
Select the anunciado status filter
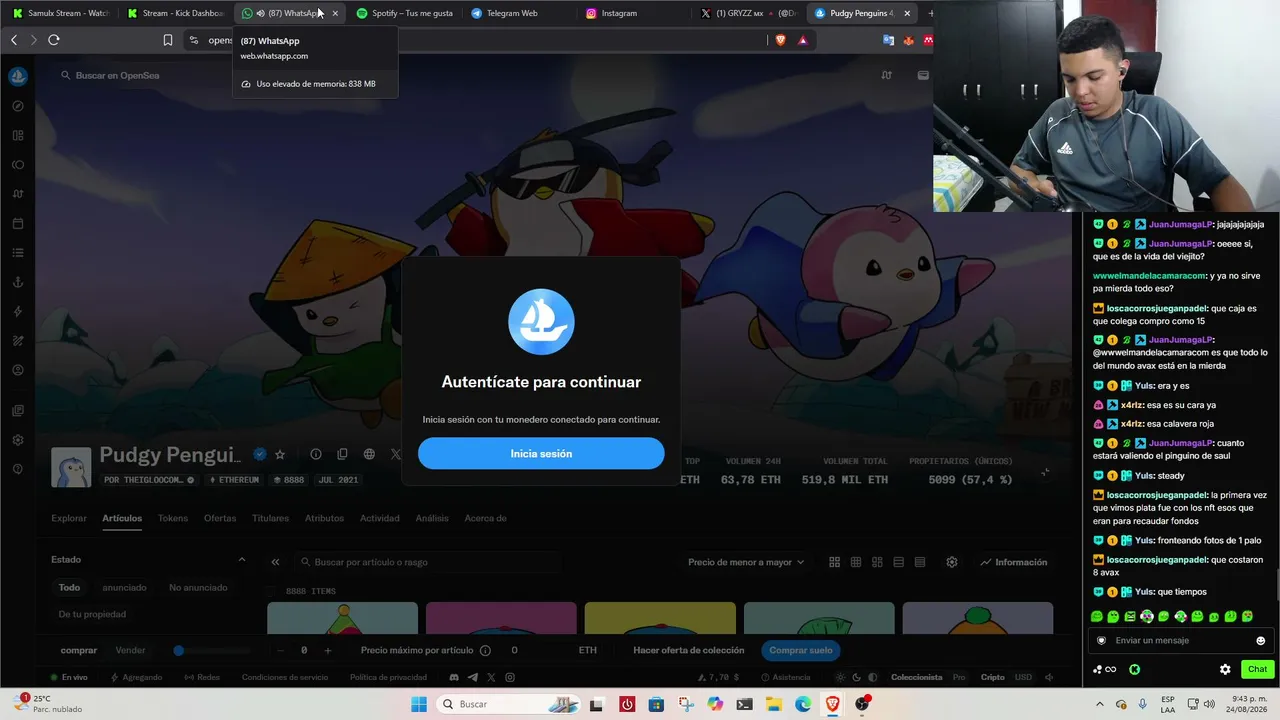(124, 588)
